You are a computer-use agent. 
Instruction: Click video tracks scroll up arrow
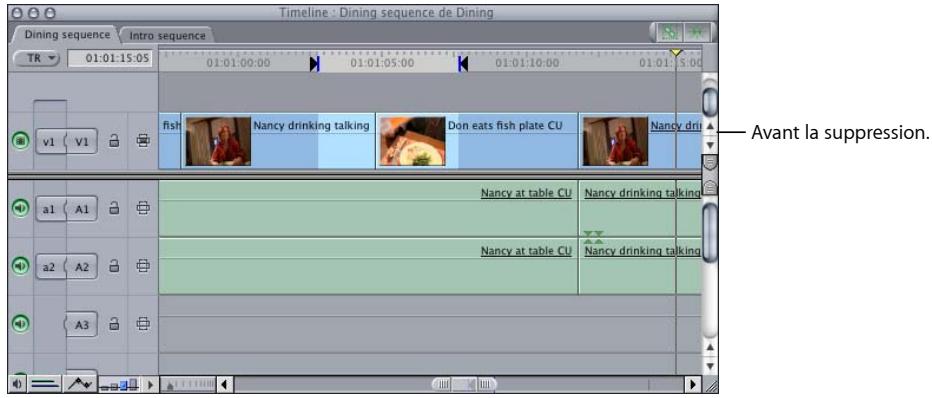[x=709, y=127]
